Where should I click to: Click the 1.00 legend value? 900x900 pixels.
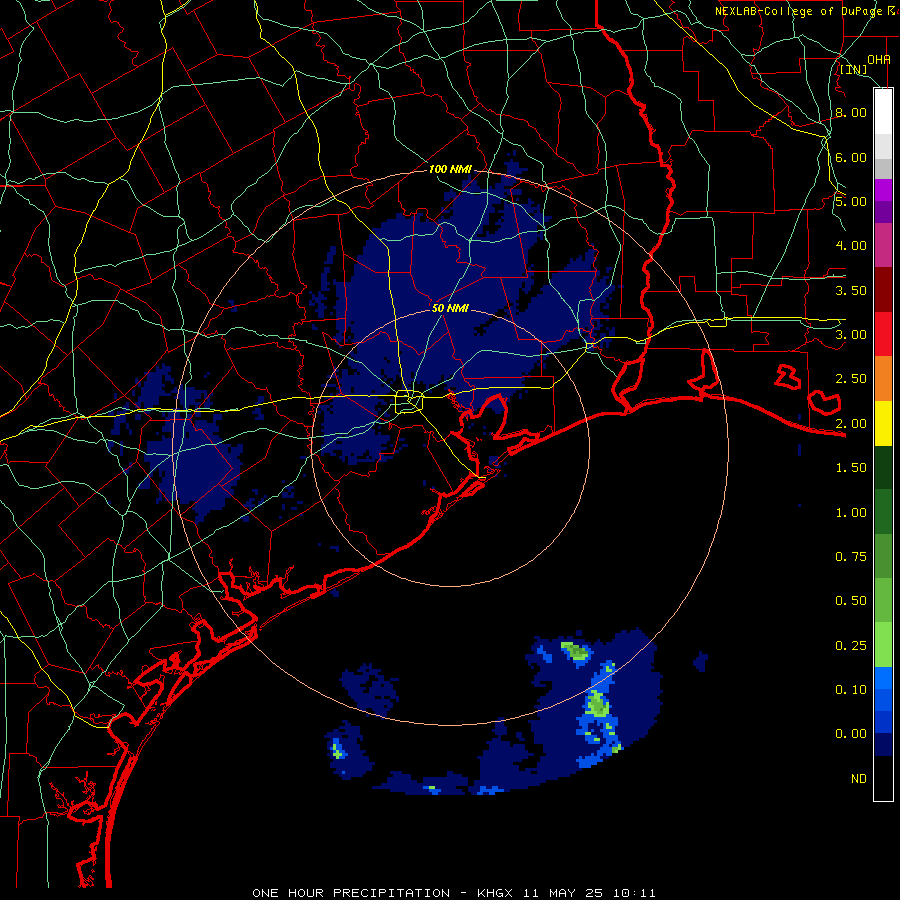coord(851,513)
